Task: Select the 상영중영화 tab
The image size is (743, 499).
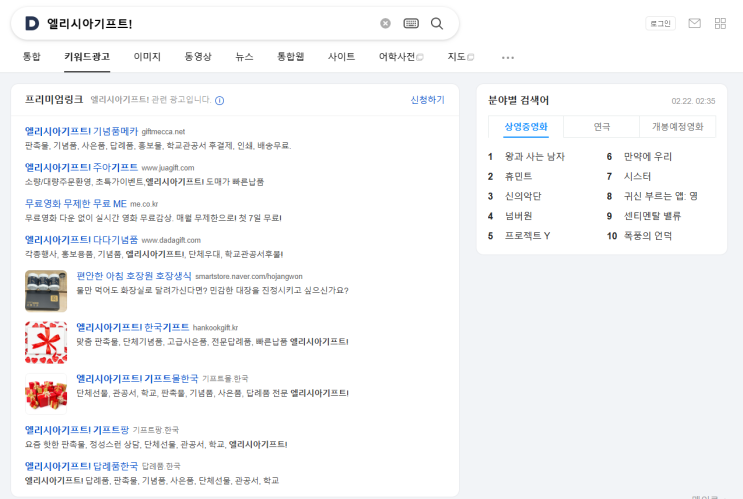Action: [526, 127]
